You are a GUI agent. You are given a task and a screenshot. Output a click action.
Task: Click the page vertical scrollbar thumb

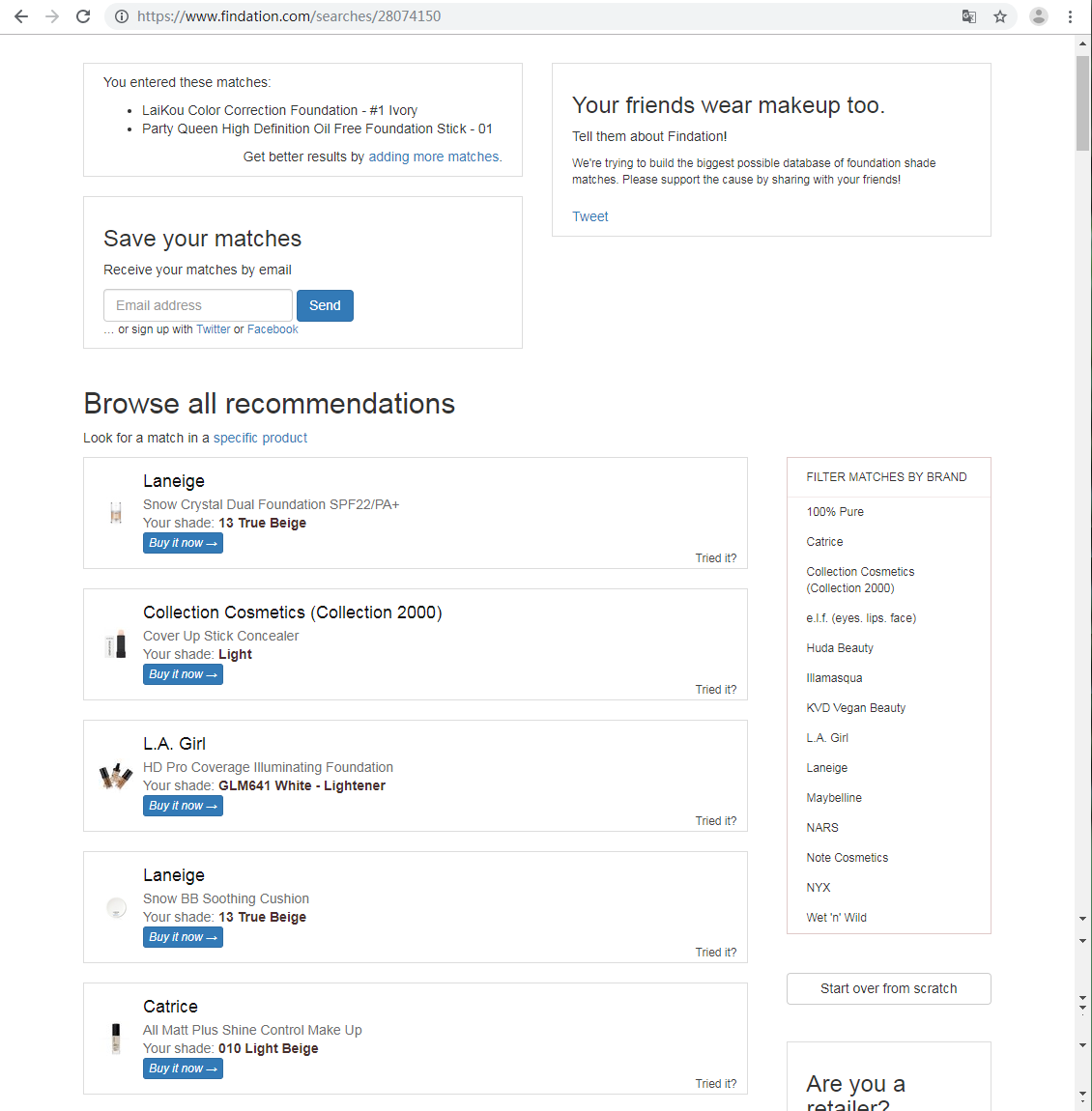click(1082, 103)
